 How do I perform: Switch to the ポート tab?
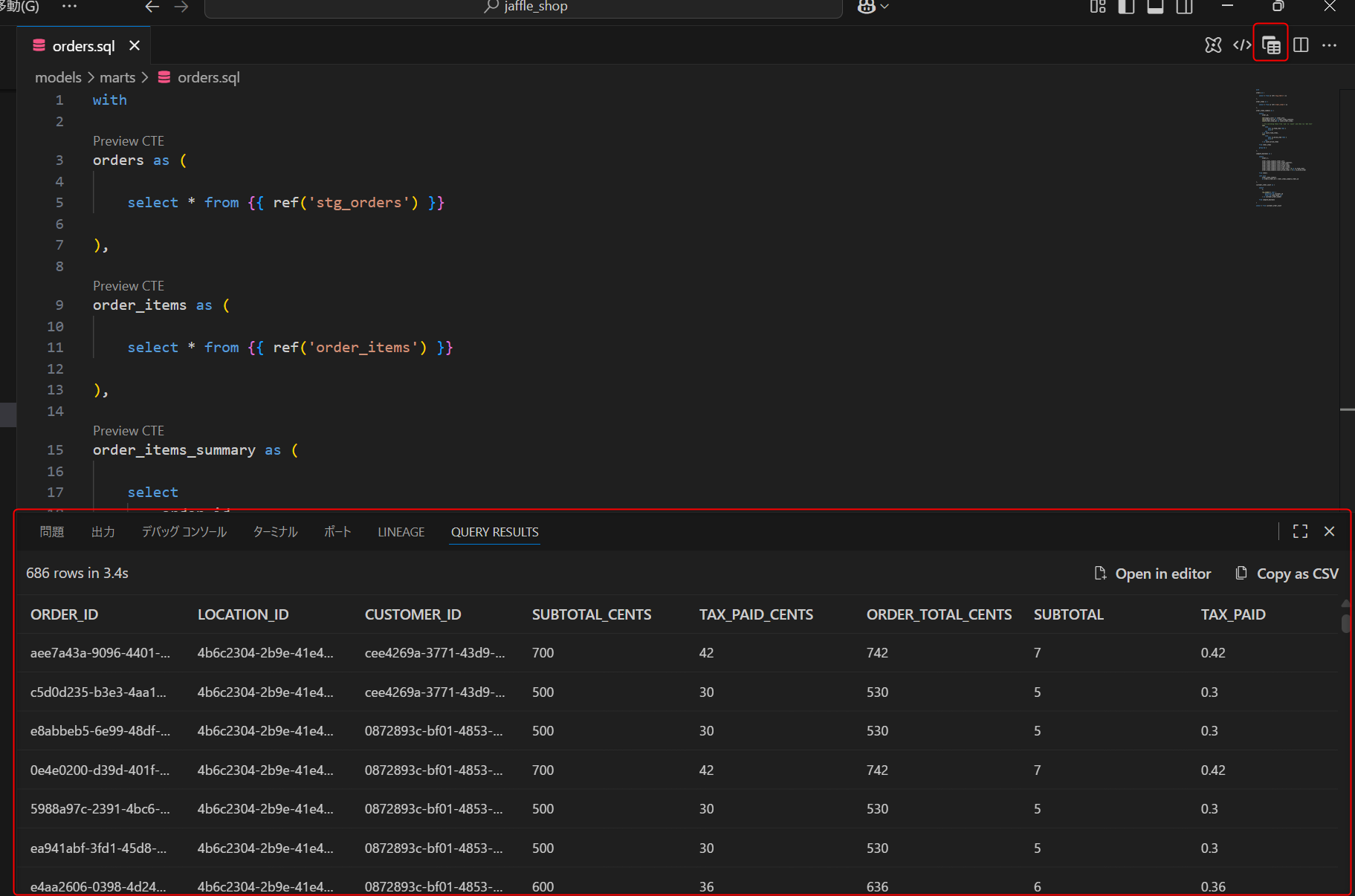click(x=337, y=532)
